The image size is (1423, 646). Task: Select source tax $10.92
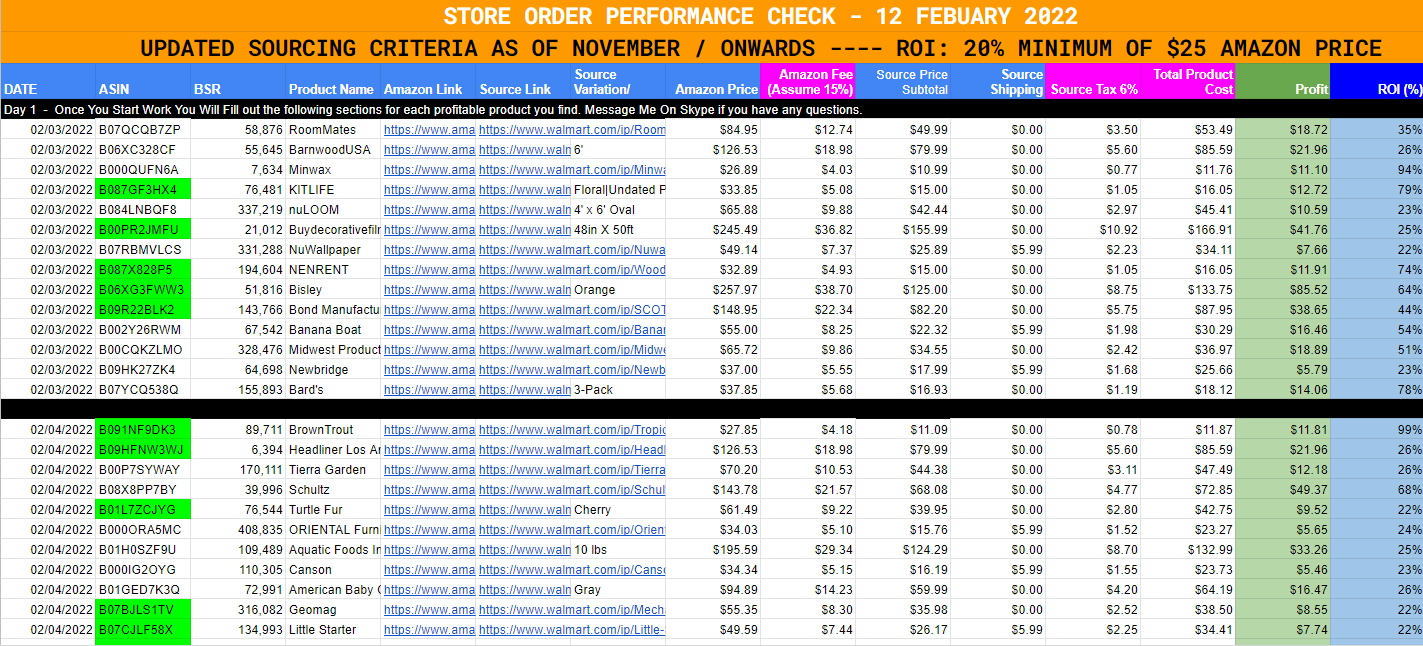[1093, 229]
